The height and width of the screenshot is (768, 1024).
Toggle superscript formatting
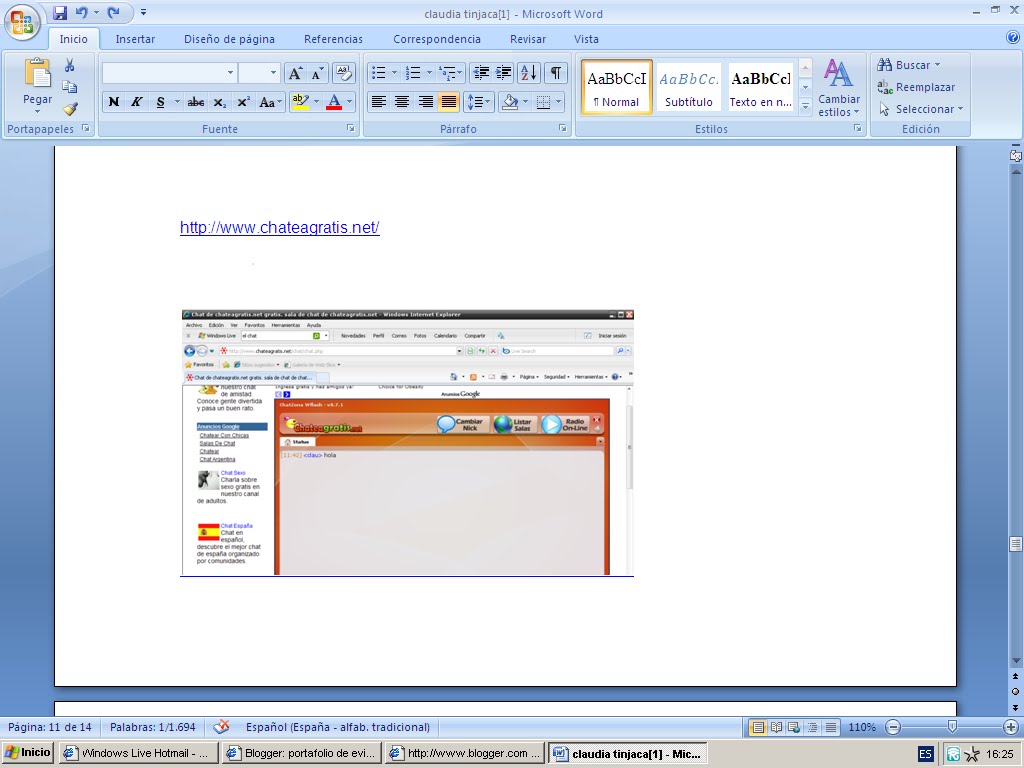point(243,102)
